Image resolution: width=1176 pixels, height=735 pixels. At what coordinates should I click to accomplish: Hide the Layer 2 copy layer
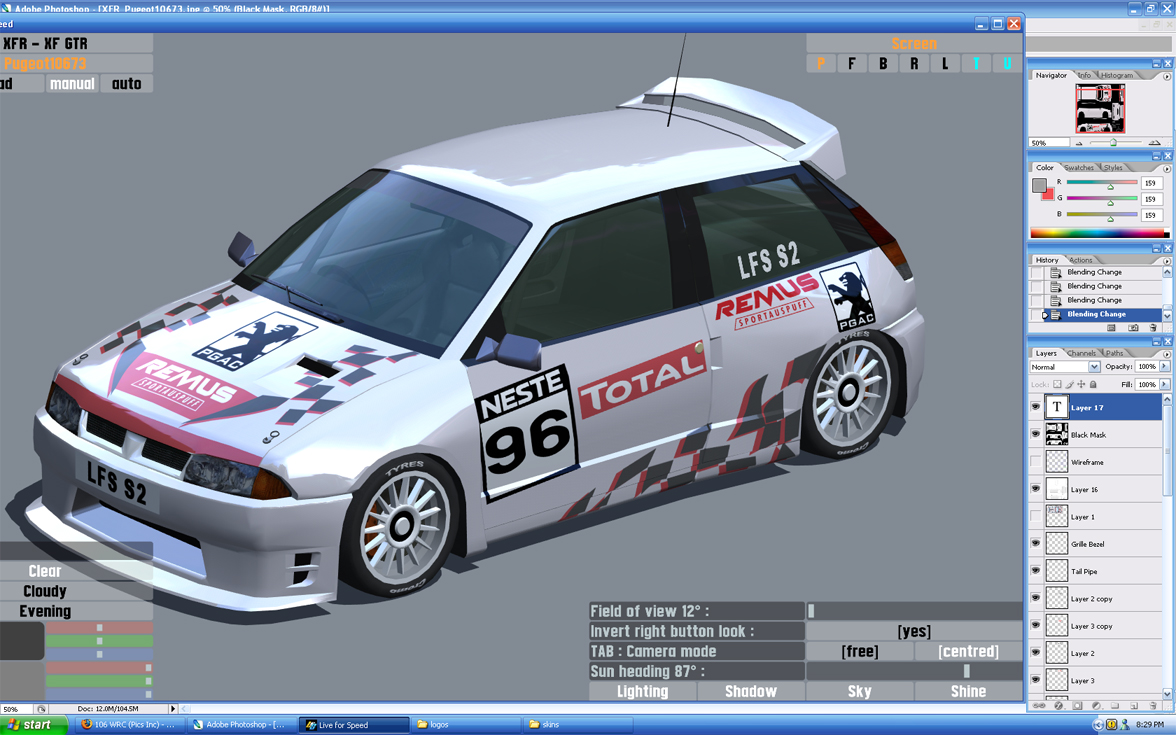click(x=1036, y=598)
